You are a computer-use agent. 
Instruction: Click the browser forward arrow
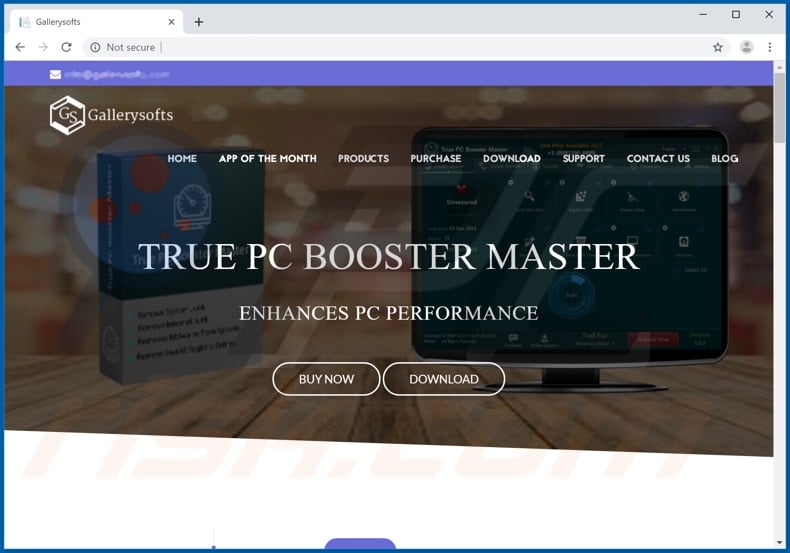(43, 47)
